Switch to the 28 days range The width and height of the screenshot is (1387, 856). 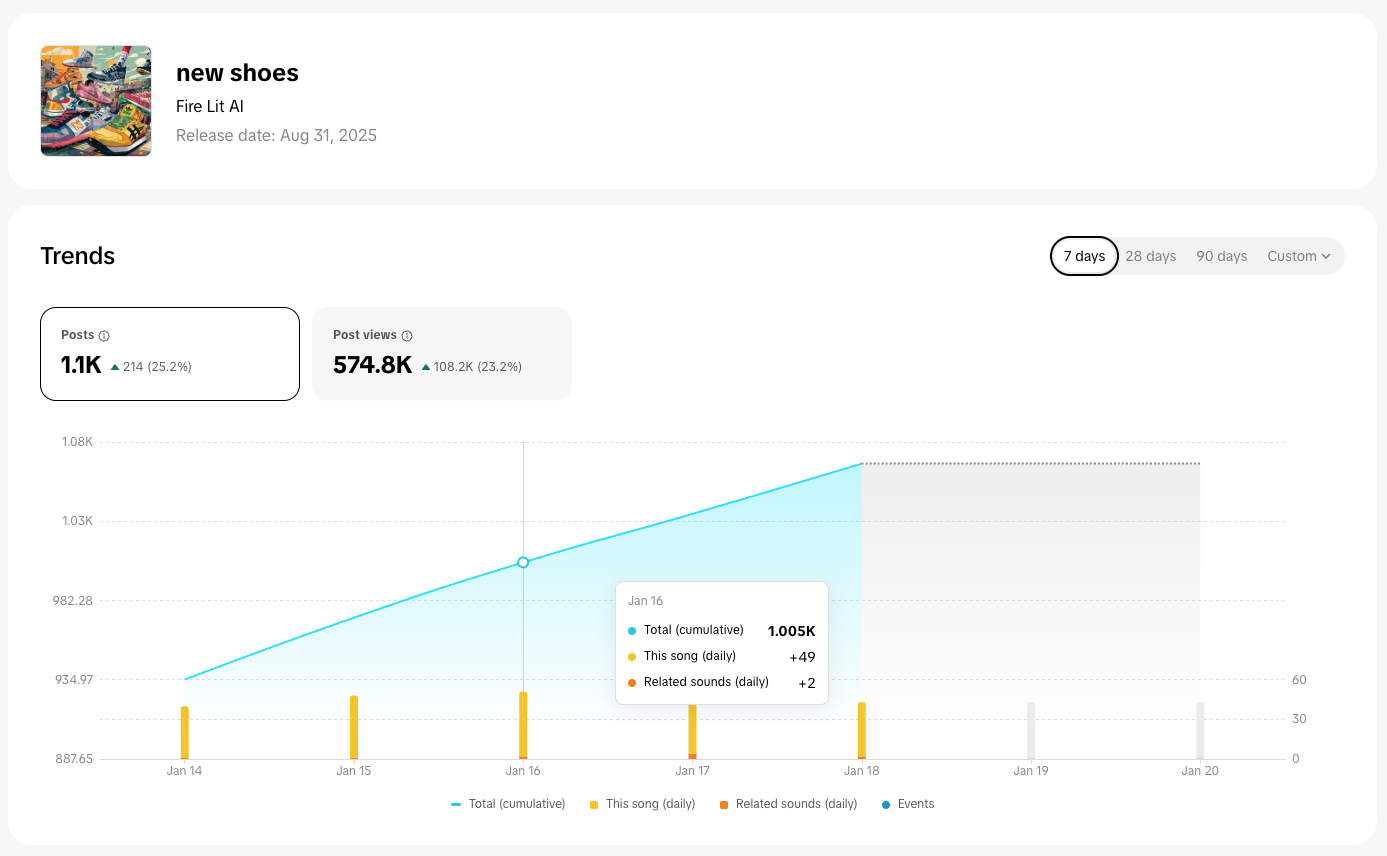(1150, 256)
